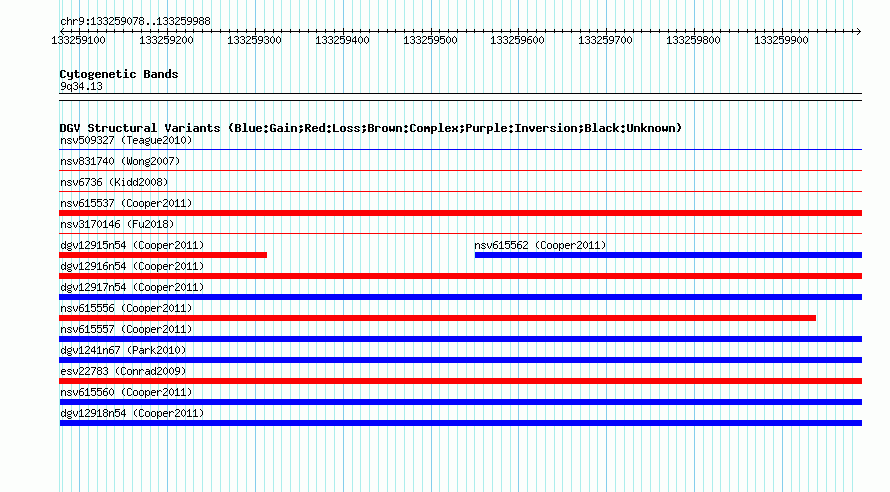This screenshot has height=492, width=890.
Task: Click ruler position 133259400
Action: (x=342, y=40)
